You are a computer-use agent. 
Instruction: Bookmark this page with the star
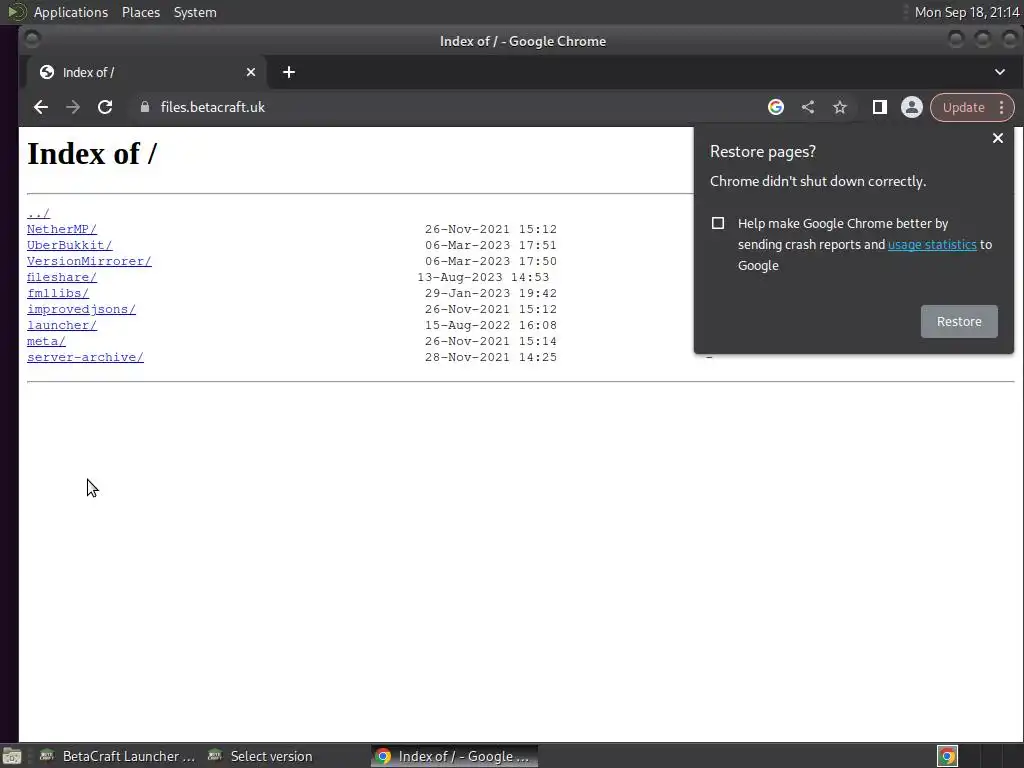tap(840, 107)
